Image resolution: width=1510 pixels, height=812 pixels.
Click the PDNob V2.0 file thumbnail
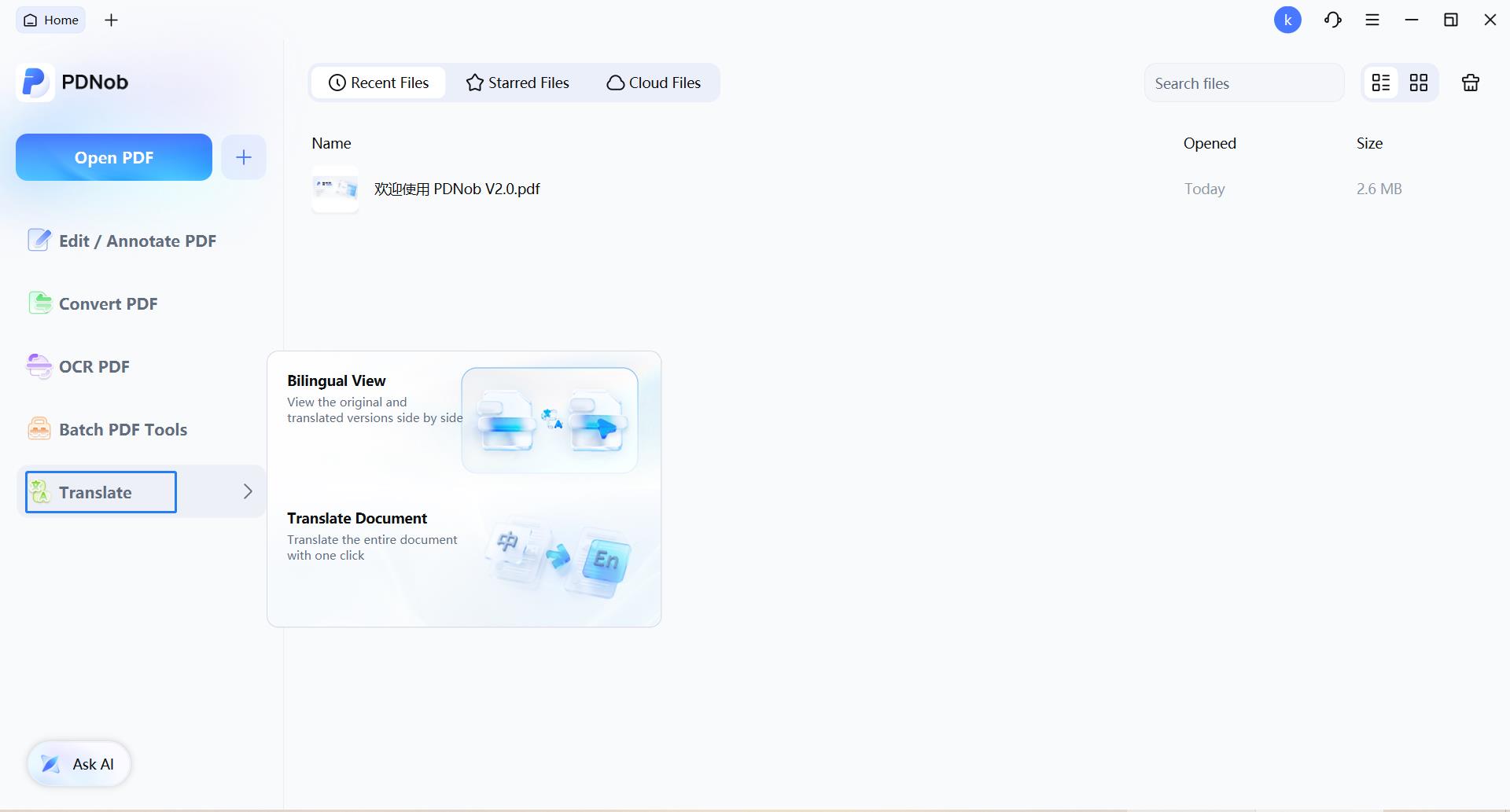[x=335, y=189]
